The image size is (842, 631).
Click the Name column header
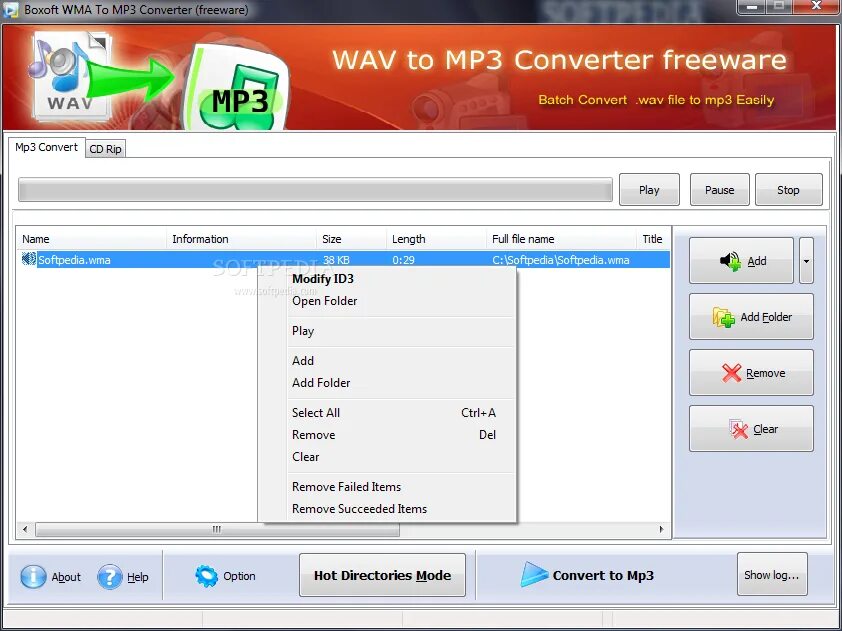[x=91, y=239]
